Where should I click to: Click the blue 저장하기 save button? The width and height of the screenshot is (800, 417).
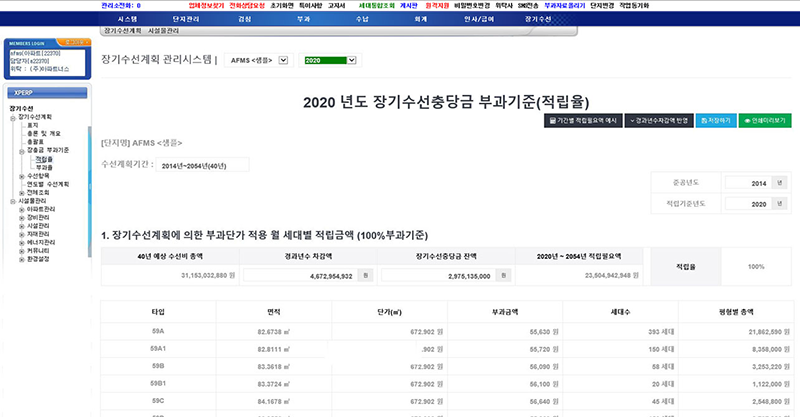click(x=715, y=120)
